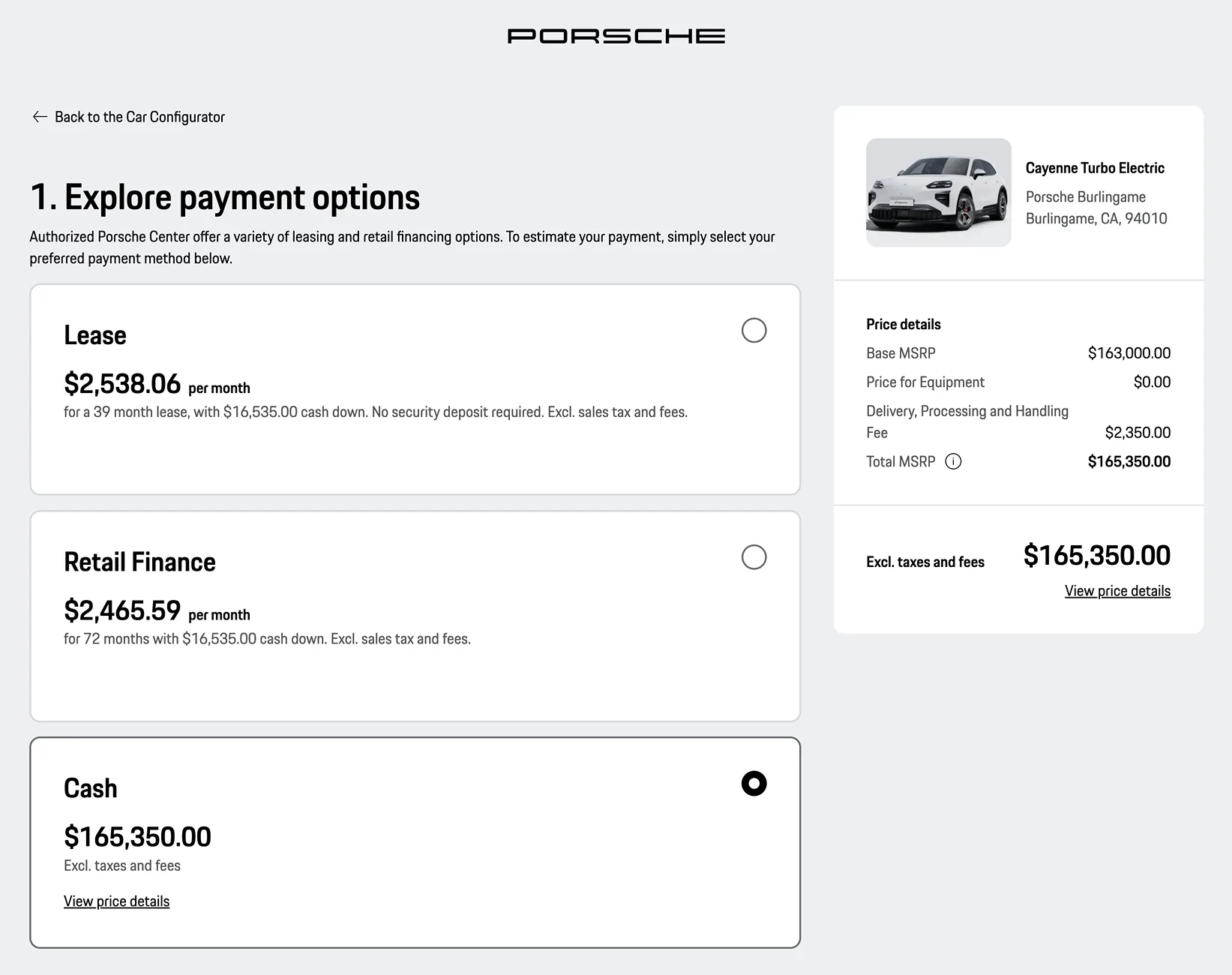Viewport: 1232px width, 975px height.
Task: Click the $165,350.00 total price
Action: click(x=1096, y=555)
